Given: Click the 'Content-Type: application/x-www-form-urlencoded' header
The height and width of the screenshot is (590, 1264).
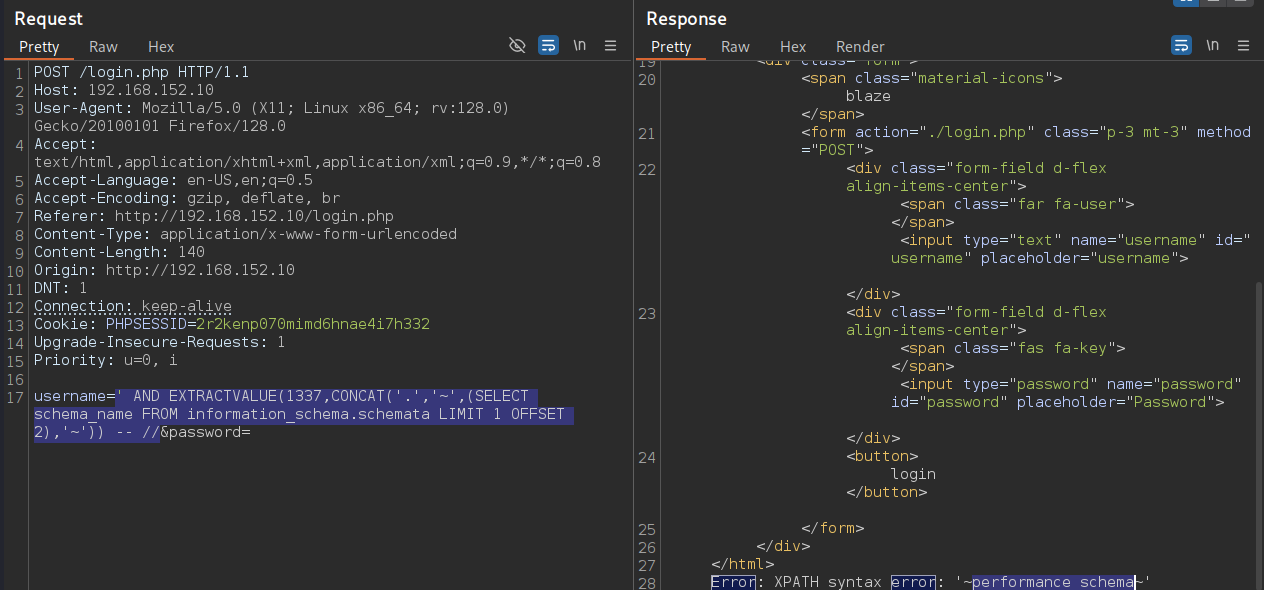Looking at the screenshot, I should [x=245, y=234].
